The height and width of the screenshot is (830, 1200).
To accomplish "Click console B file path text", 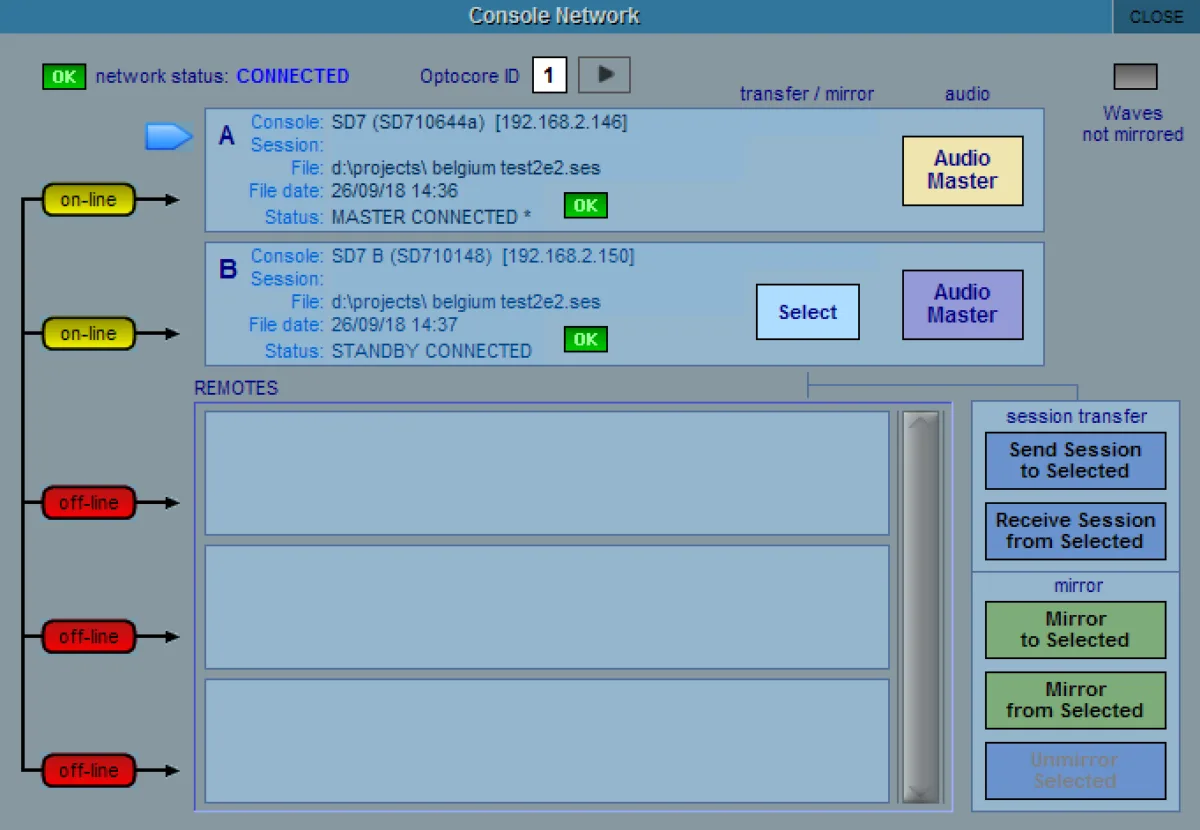I will [466, 302].
